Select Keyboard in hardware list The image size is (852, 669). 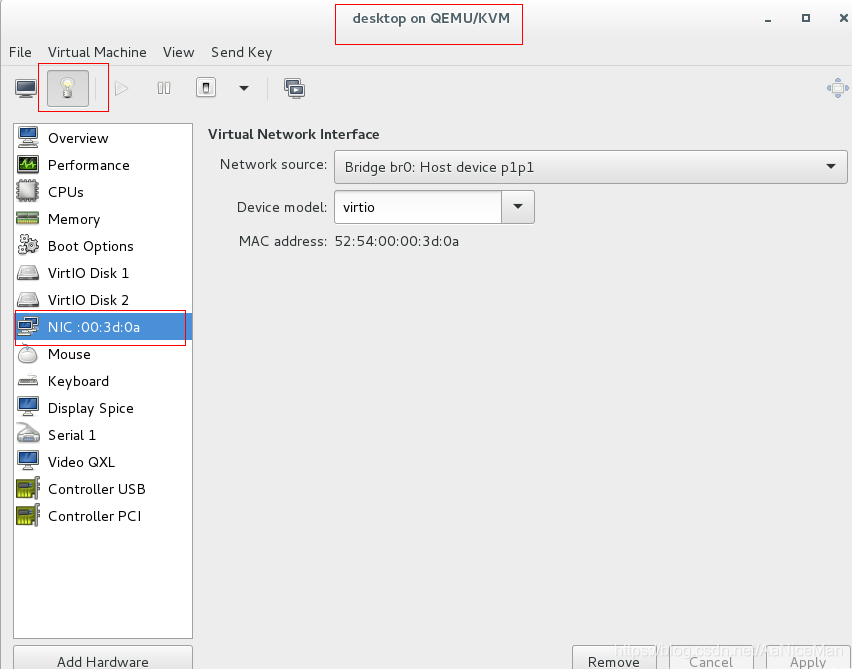tap(103, 381)
